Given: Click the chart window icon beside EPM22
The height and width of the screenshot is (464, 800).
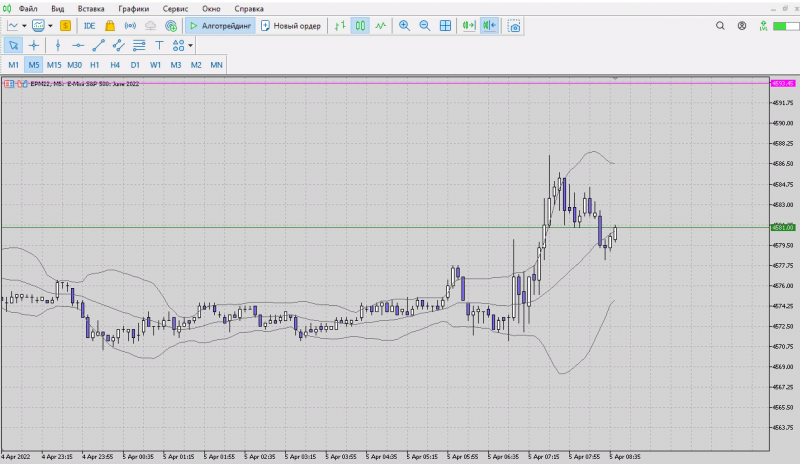Looking at the screenshot, I should [9, 84].
